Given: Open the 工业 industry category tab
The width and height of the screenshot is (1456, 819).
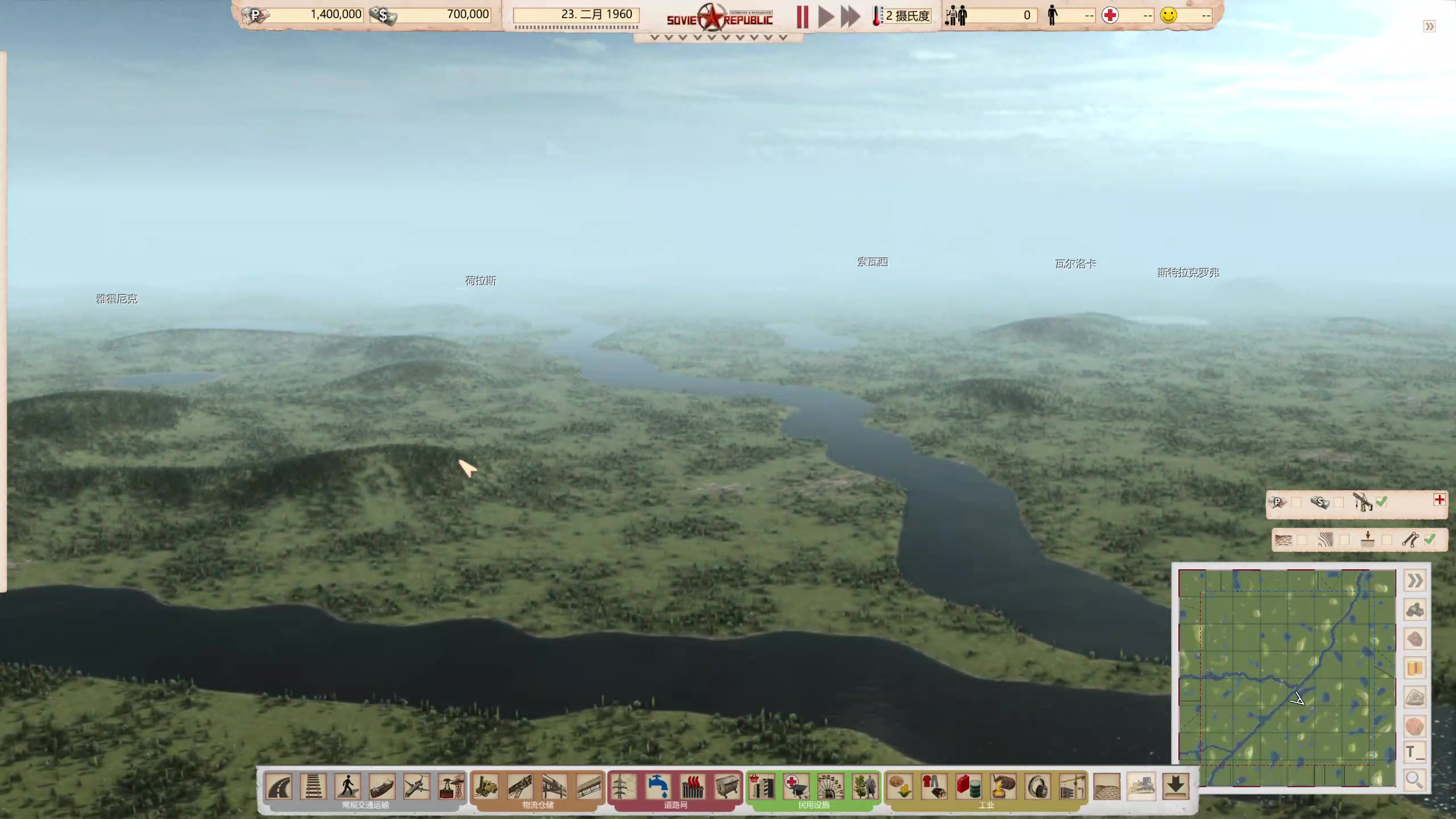Looking at the screenshot, I should tap(986, 805).
